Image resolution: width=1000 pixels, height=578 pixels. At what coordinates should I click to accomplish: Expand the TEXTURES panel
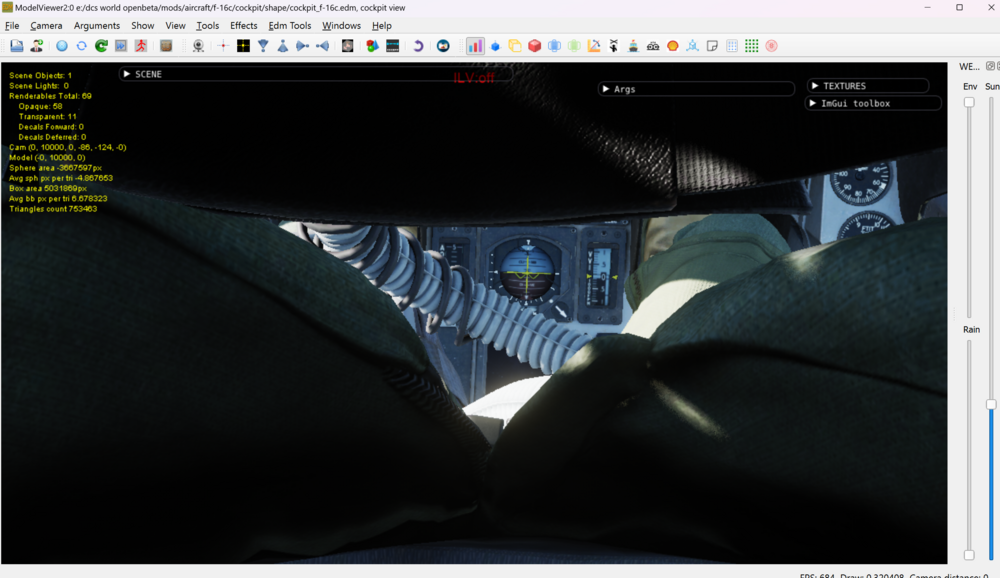(815, 85)
